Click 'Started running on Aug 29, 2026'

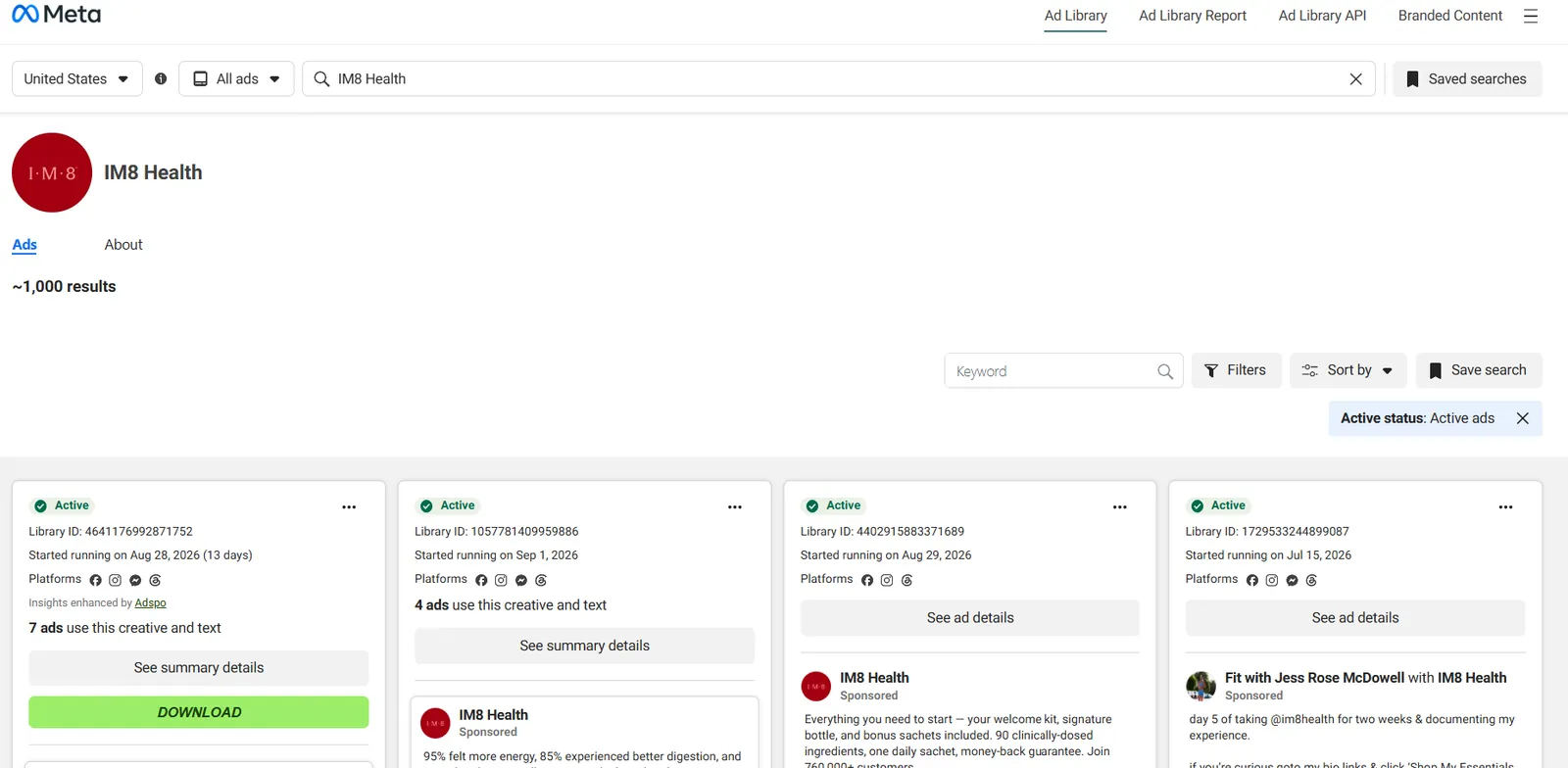(x=886, y=555)
